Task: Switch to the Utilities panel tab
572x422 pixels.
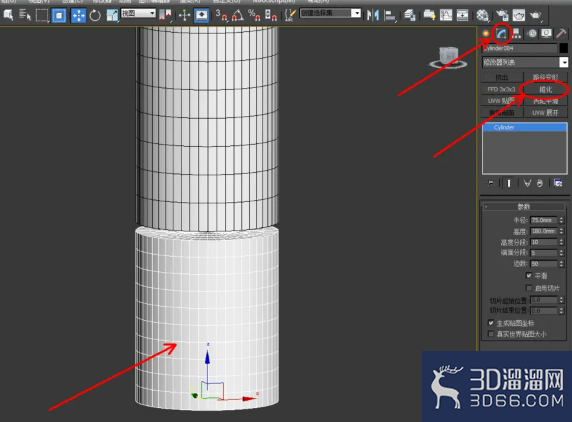Action: tap(561, 34)
